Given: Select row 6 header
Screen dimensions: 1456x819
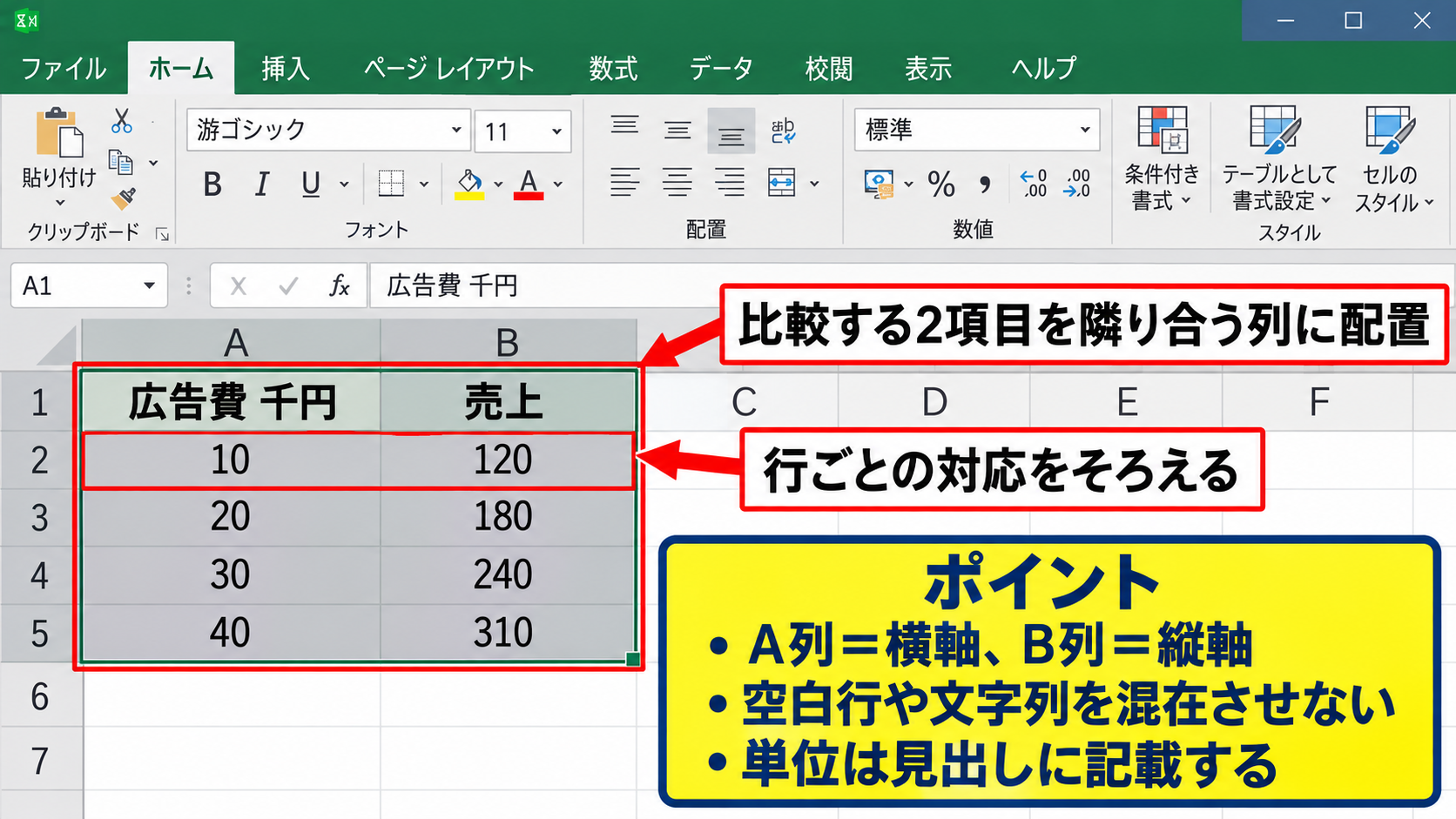Looking at the screenshot, I should click(40, 695).
